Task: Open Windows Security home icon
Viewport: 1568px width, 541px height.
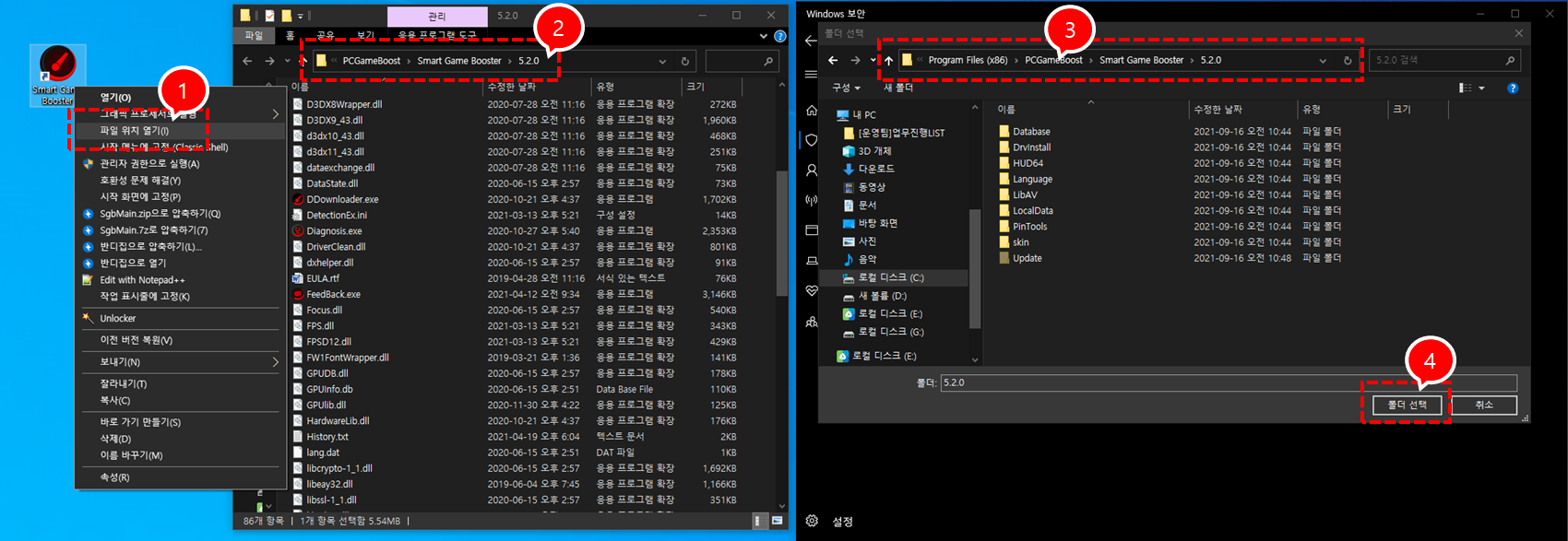Action: tap(812, 111)
